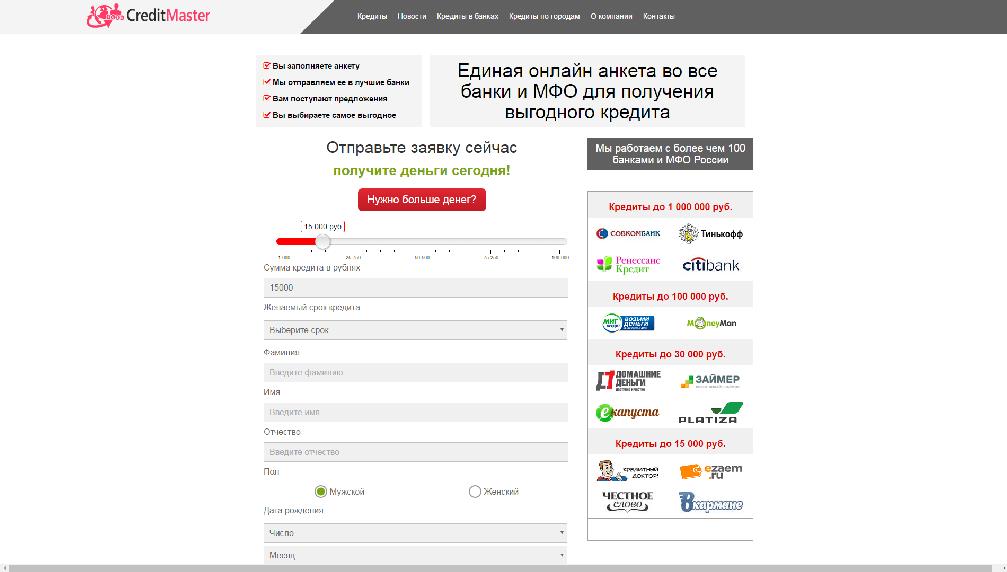Go to Кредиты по городам menu

pos(545,17)
